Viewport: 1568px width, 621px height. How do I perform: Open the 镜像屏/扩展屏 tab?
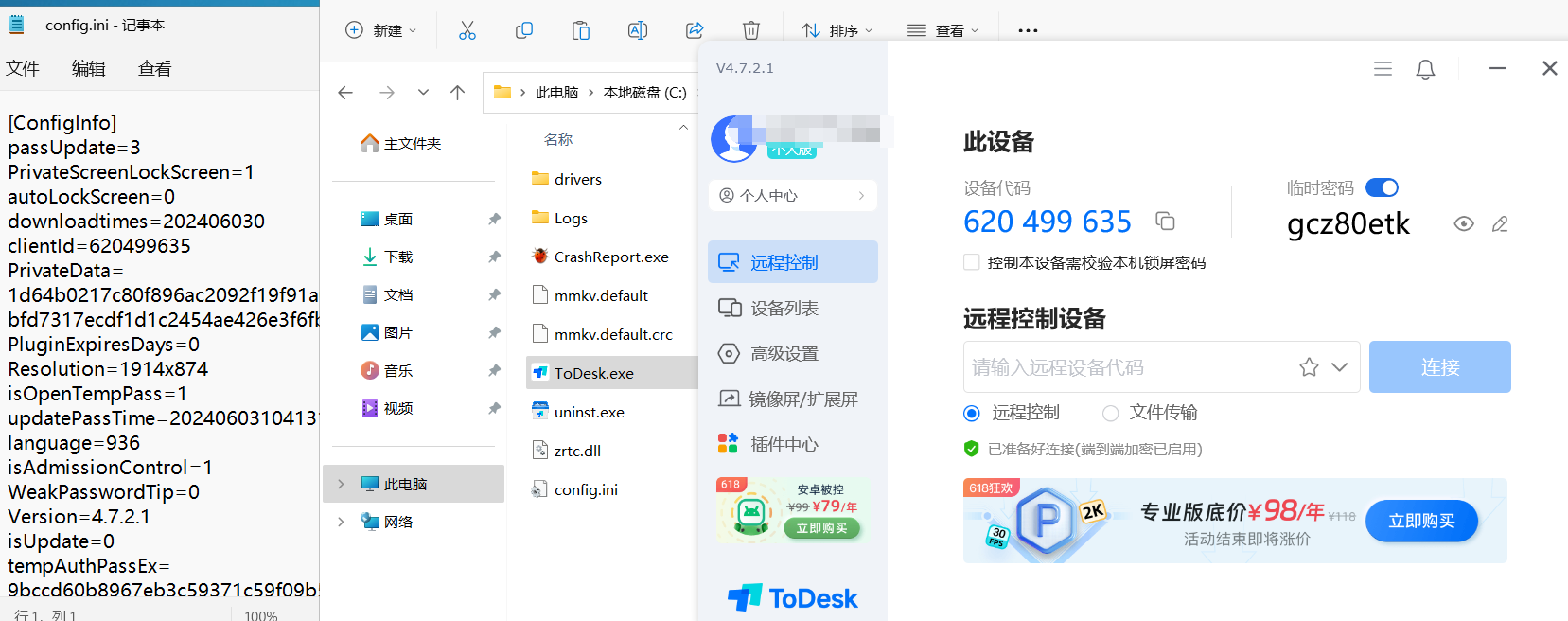click(793, 399)
